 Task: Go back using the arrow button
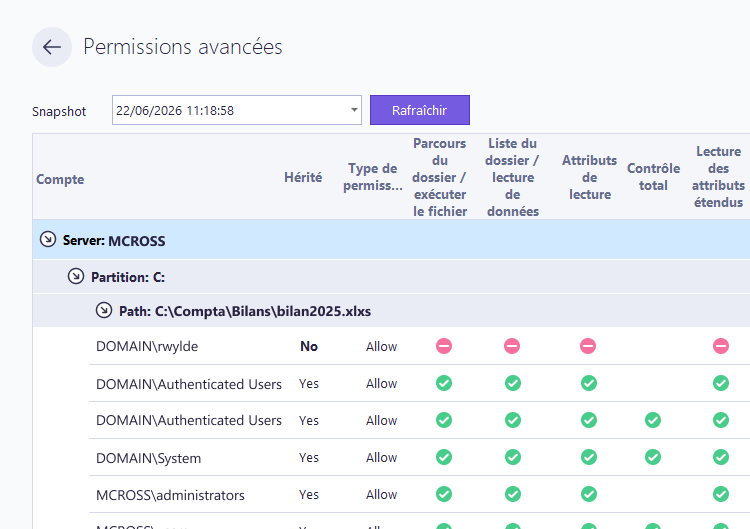(x=52, y=47)
